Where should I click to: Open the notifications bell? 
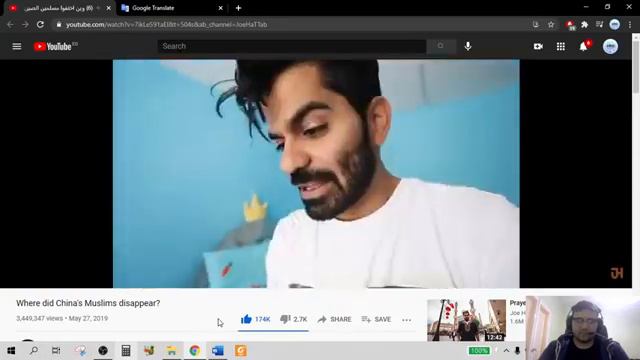pos(584,47)
